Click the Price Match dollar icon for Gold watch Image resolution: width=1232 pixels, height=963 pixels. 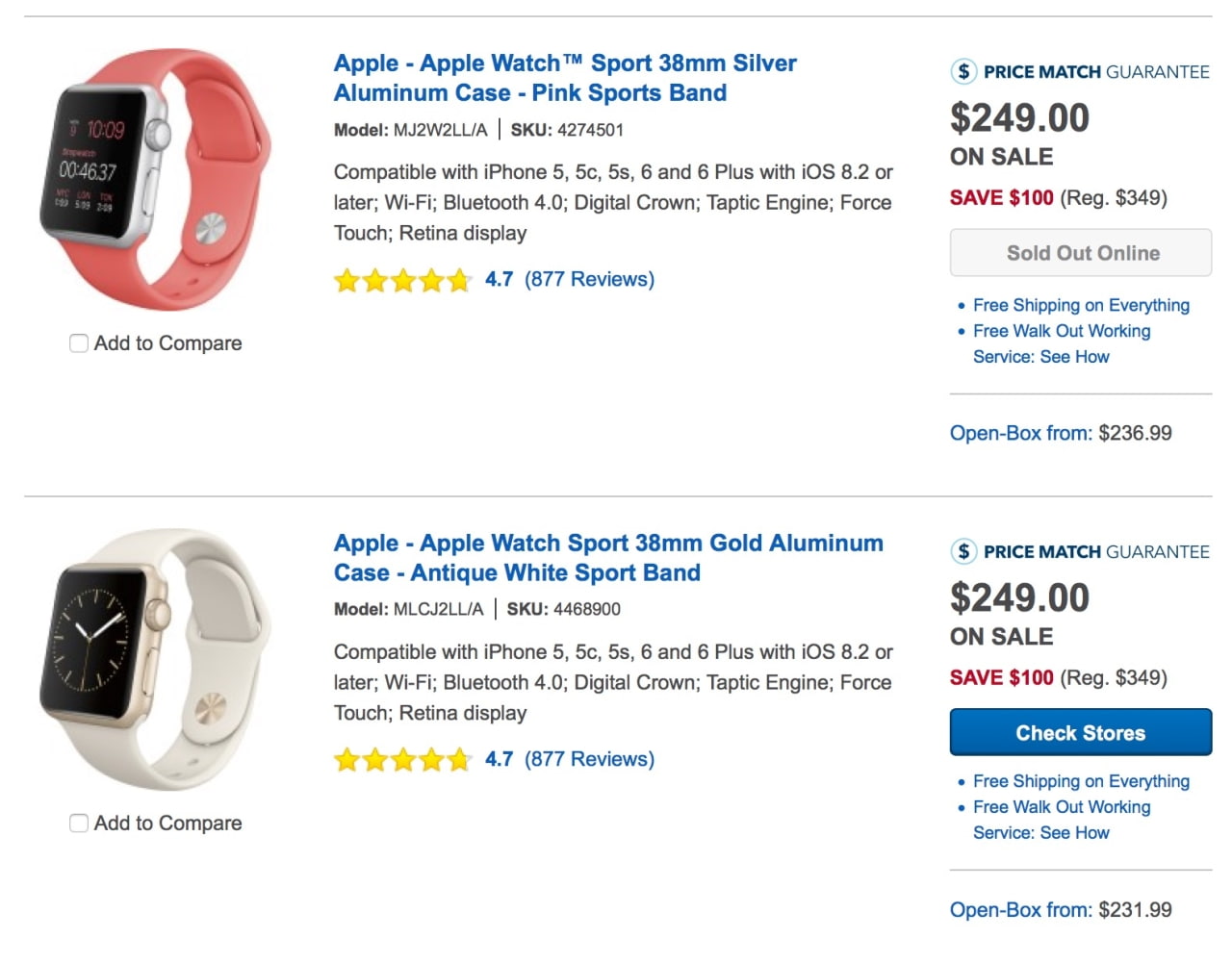pyautogui.click(x=963, y=551)
